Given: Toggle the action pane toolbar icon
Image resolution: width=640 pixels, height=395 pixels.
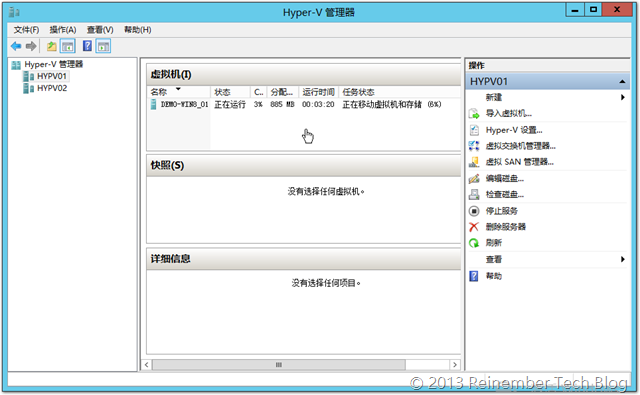Looking at the screenshot, I should (103, 46).
